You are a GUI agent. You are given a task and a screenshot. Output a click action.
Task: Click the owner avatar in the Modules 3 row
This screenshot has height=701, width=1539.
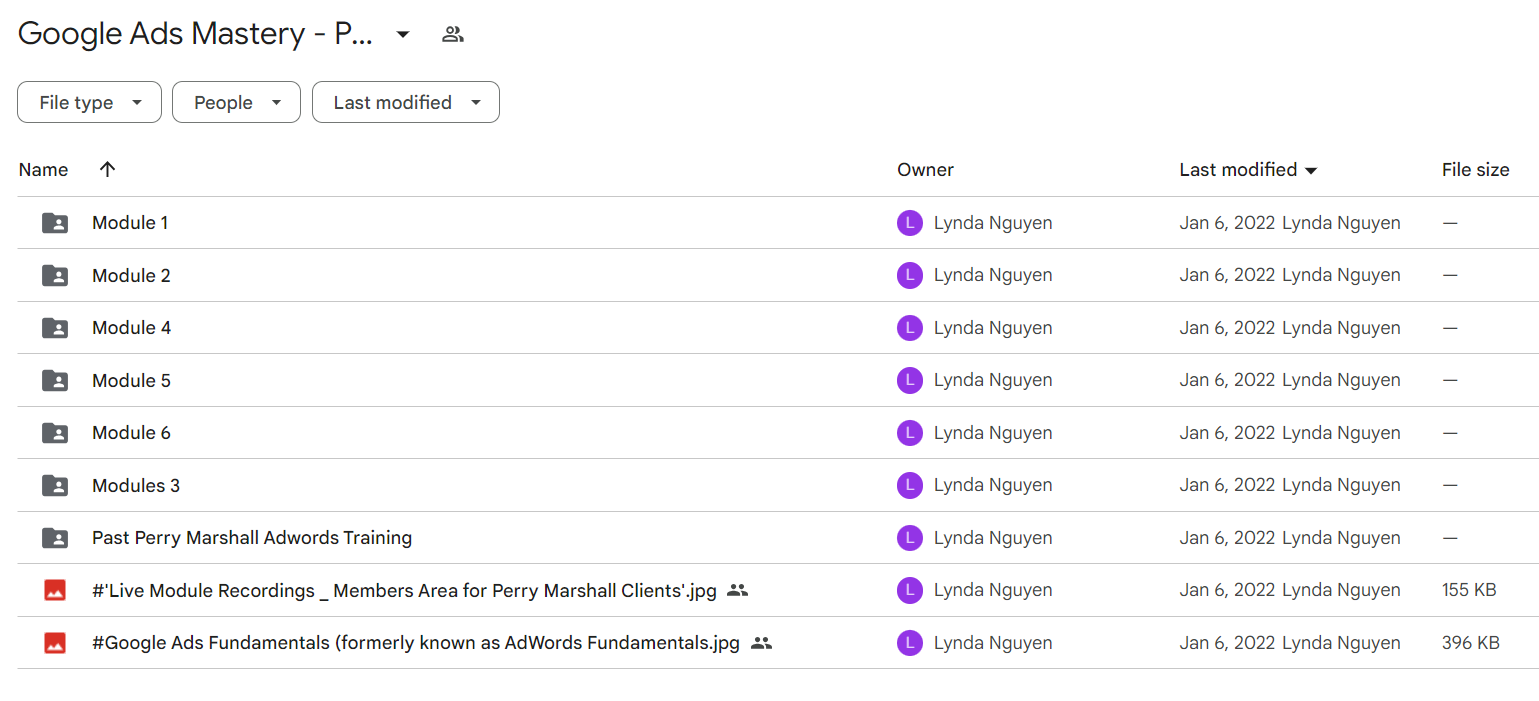910,485
